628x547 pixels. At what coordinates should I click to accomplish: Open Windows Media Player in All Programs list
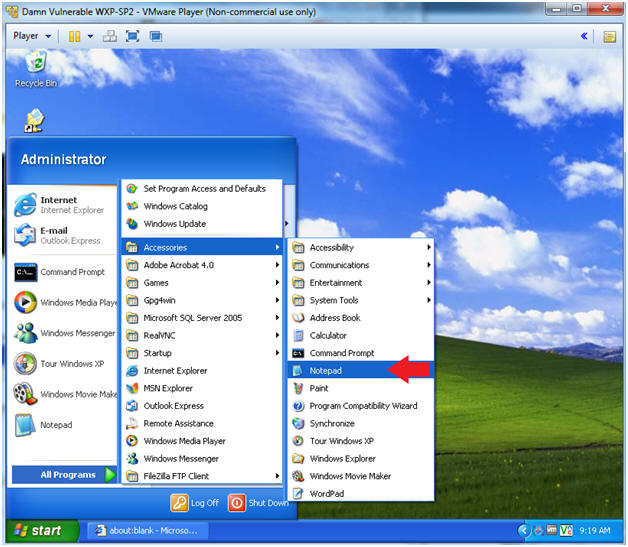click(x=202, y=441)
